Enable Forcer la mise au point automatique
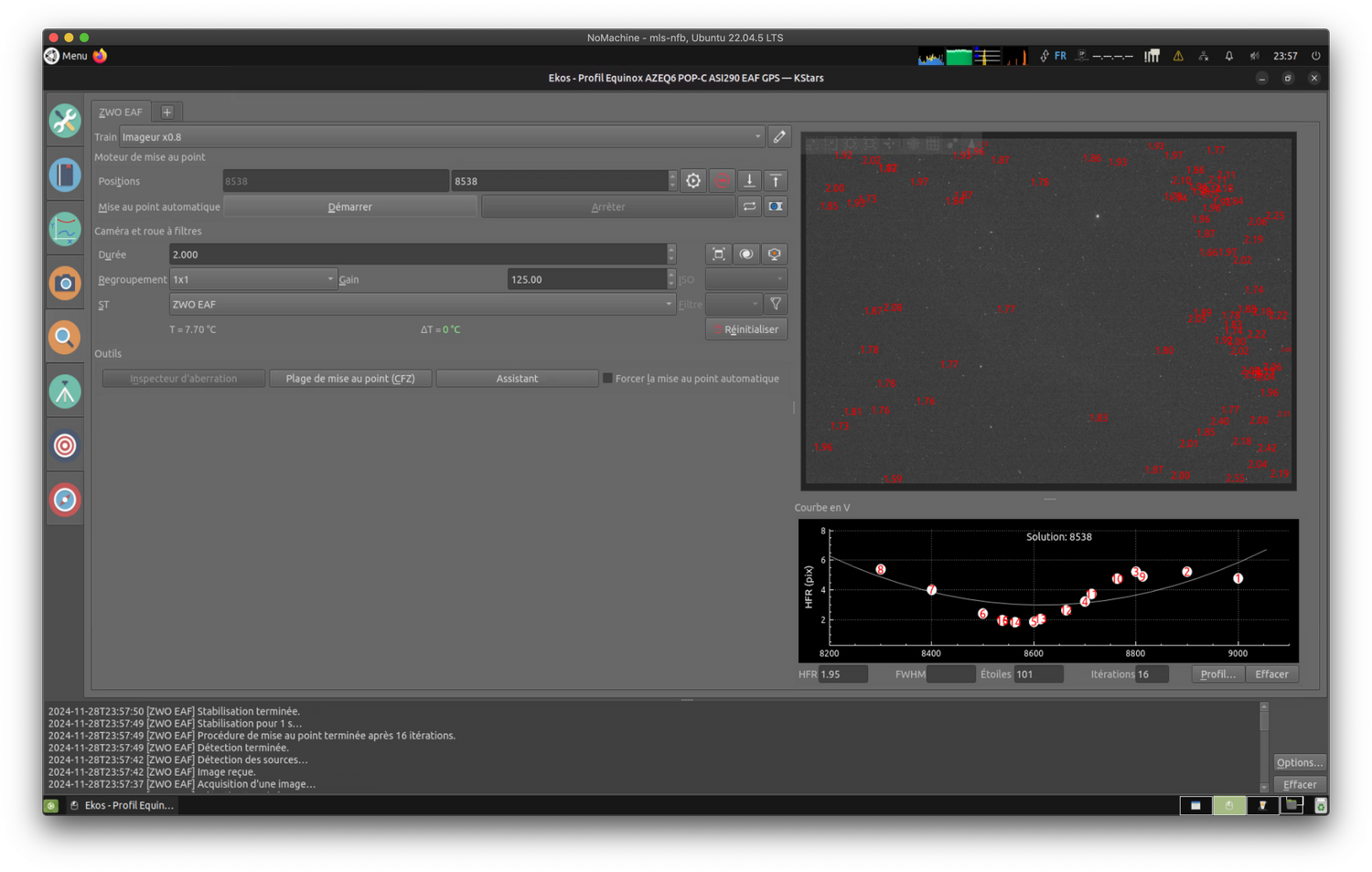This screenshot has width=1372, height=872. coord(607,379)
